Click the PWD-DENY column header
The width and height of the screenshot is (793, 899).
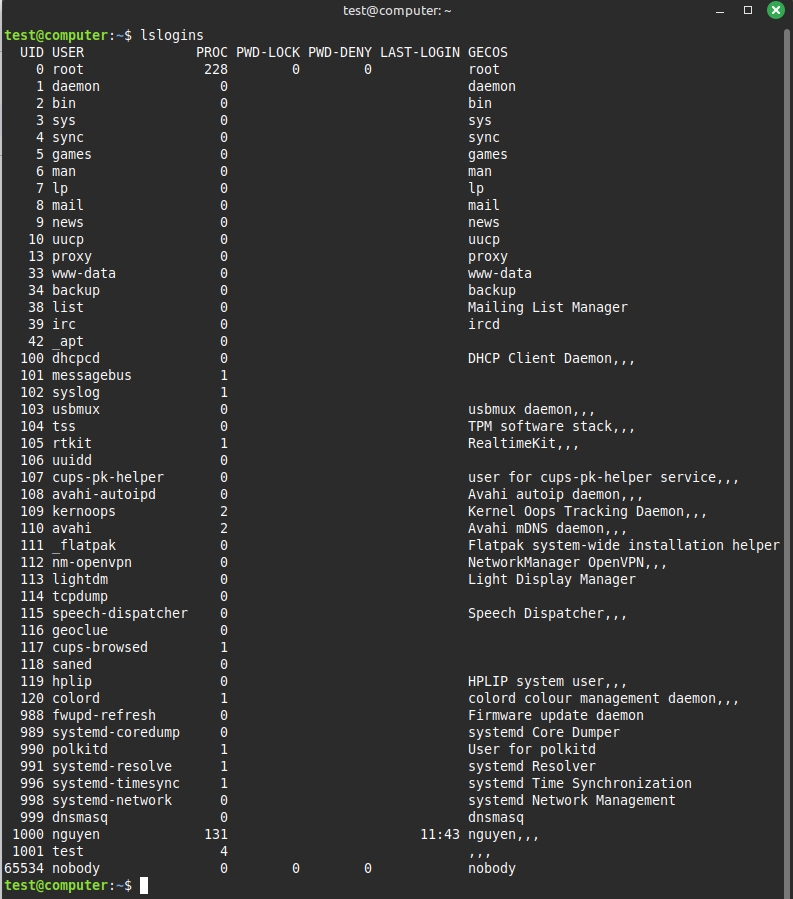tap(340, 52)
